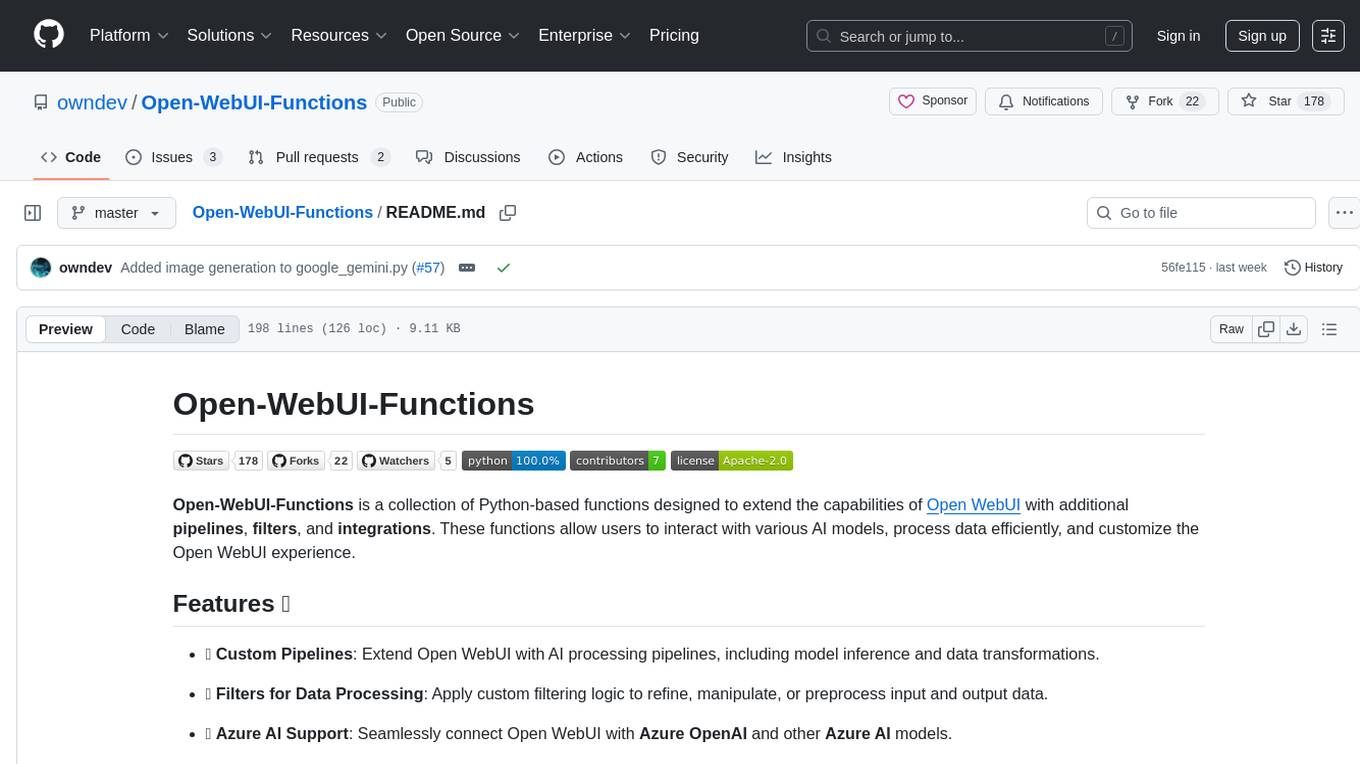Switch to the Issues tab
This screenshot has height=764, width=1360.
pyautogui.click(x=173, y=157)
